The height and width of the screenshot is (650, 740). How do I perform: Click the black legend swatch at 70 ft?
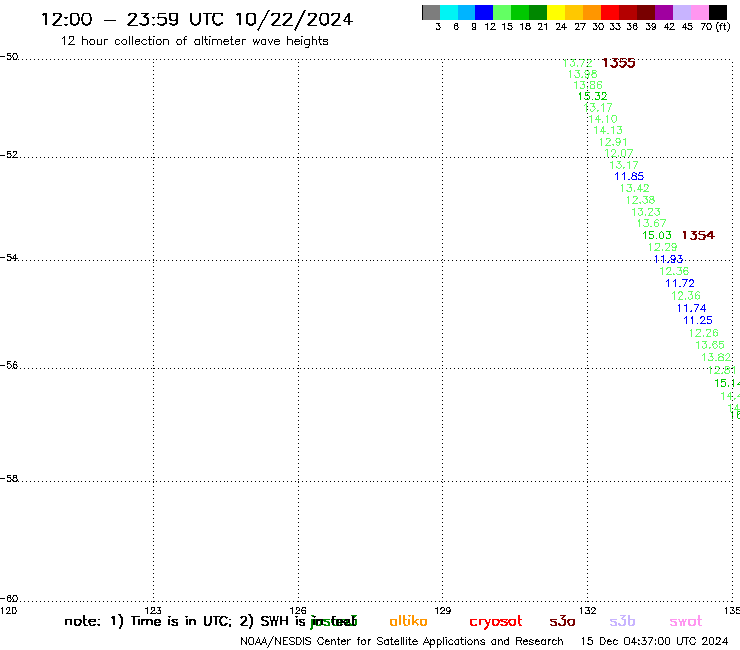(718, 12)
